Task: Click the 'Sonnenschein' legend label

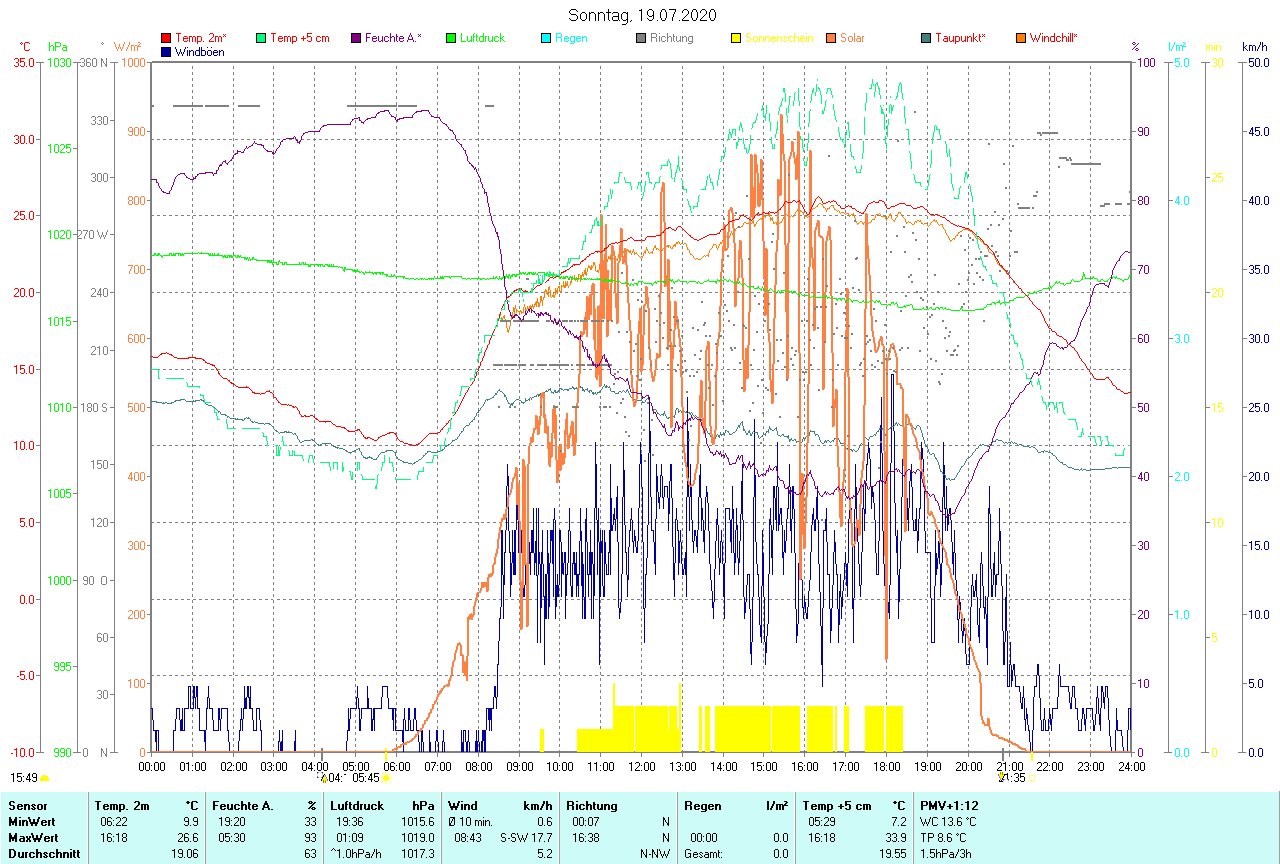Action: coord(779,38)
